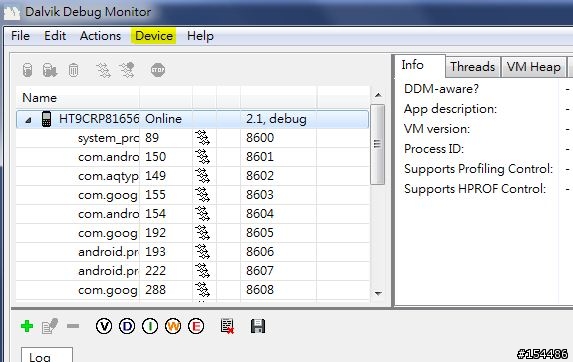Click the green plus add filter icon
Image resolution: width=573 pixels, height=362 pixels.
coord(27,326)
